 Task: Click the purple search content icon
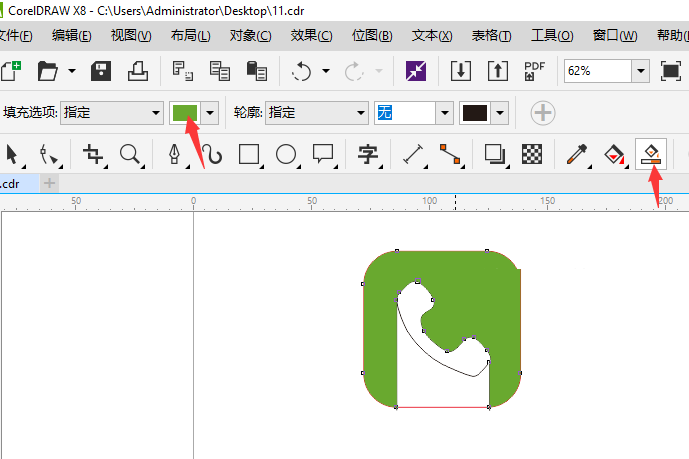[x=416, y=71]
